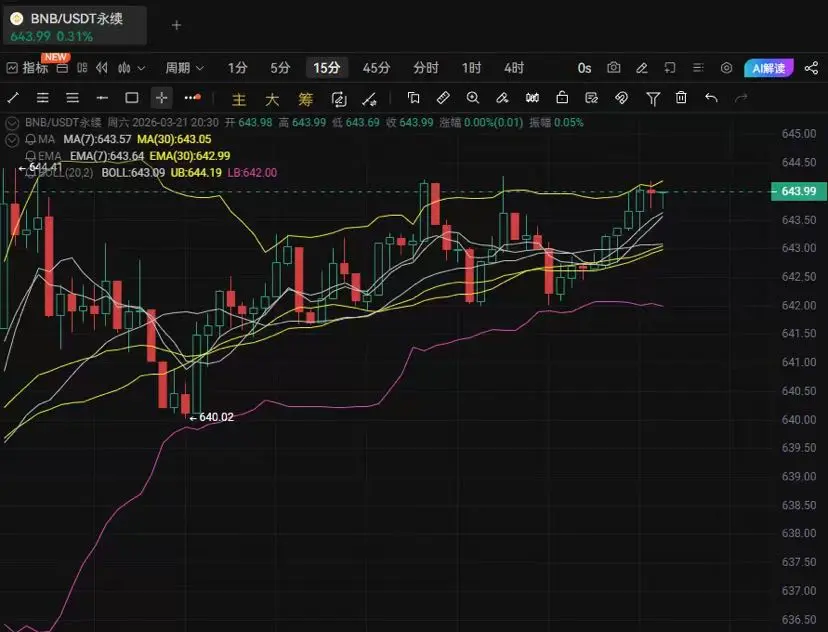Switch to the 5分 timeframe

click(x=280, y=68)
